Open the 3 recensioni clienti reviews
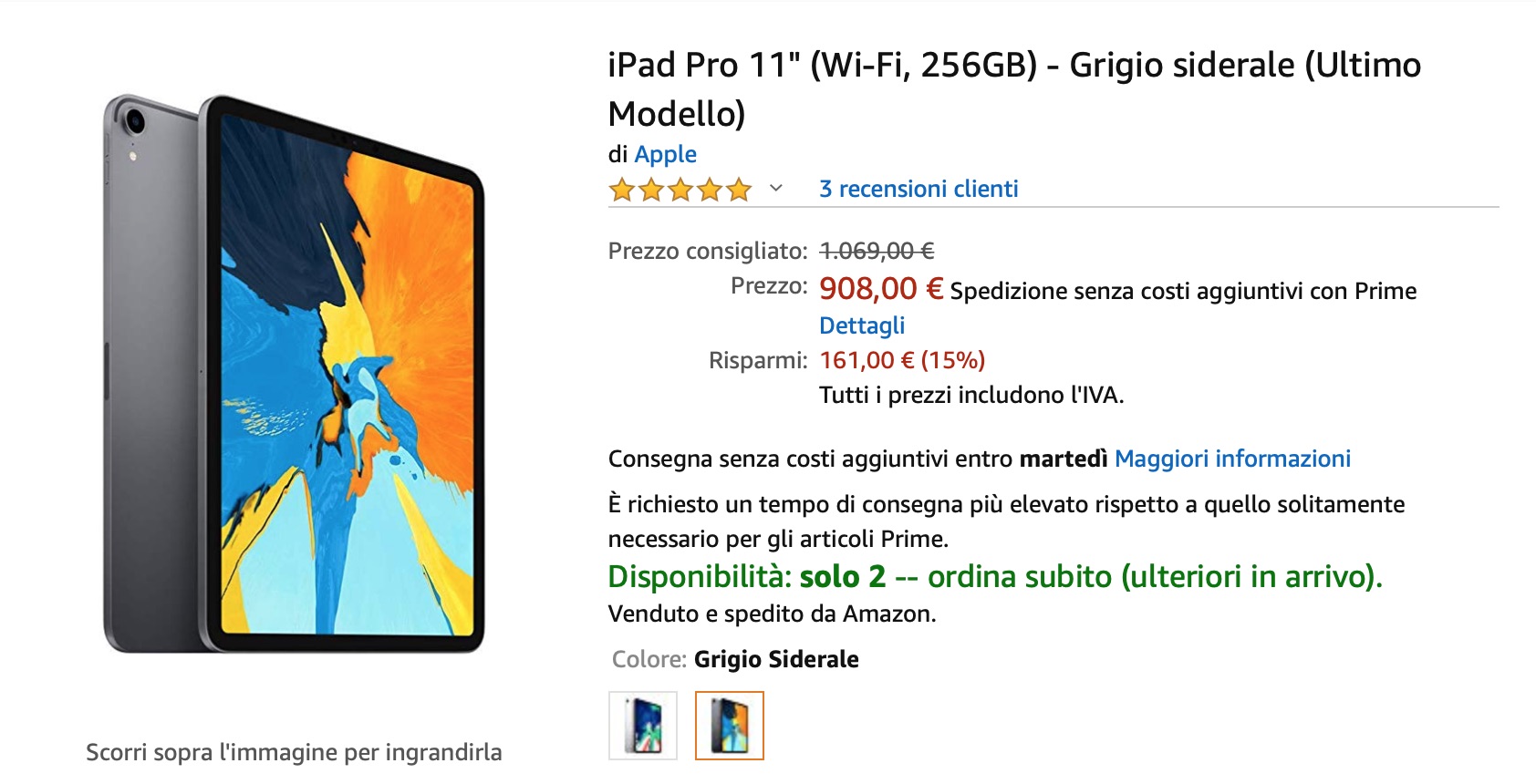The image size is (1536, 784). tap(918, 189)
